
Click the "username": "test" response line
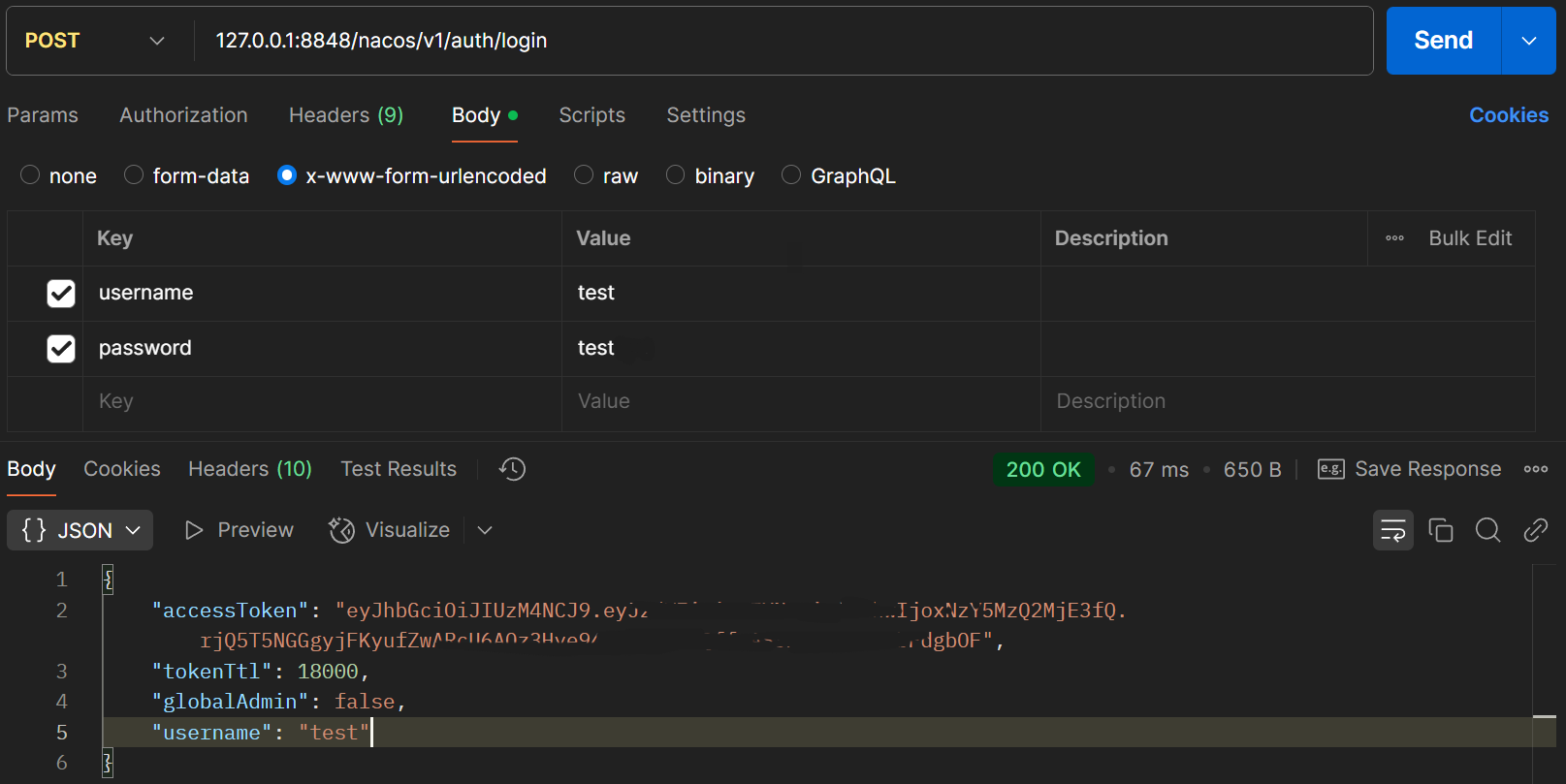point(260,733)
